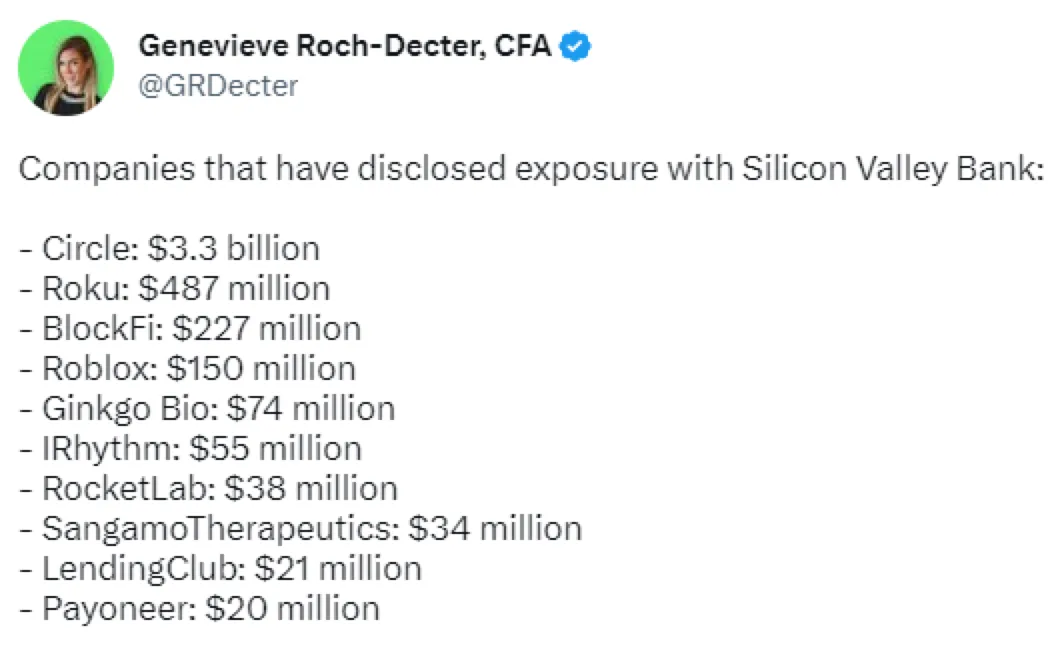Screen dimensions: 1064x646
Task: Select the BlockFi: $227 million entry
Action: 190,328
